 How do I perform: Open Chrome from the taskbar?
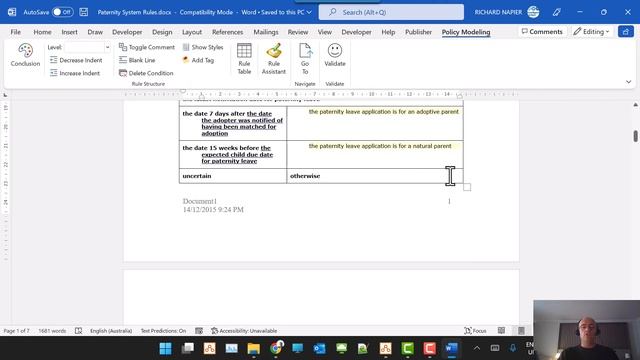pos(276,349)
